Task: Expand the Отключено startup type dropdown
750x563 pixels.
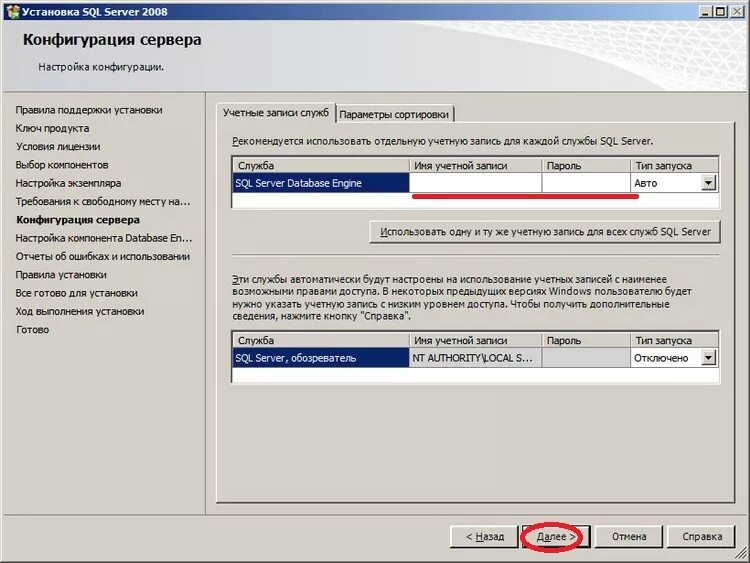Action: (708, 358)
